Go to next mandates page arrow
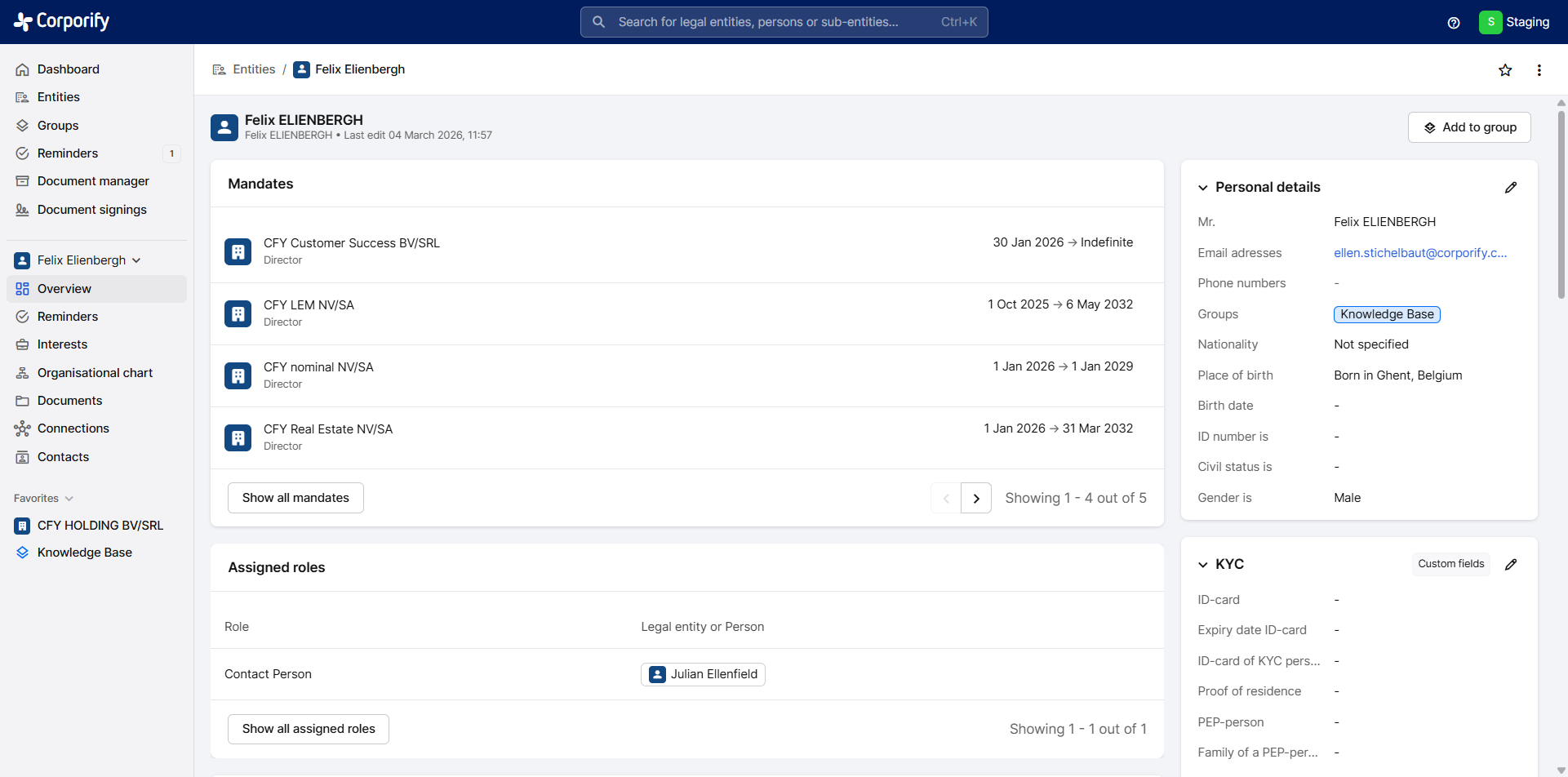 (976, 499)
